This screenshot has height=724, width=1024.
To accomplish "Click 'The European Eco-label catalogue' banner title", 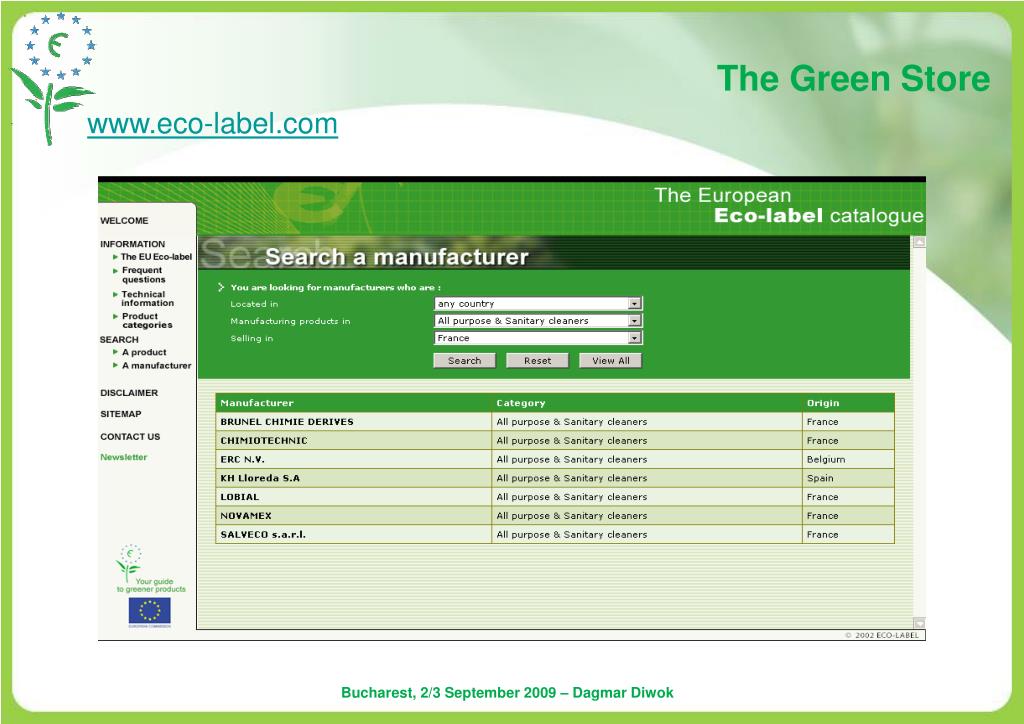I will [x=789, y=206].
